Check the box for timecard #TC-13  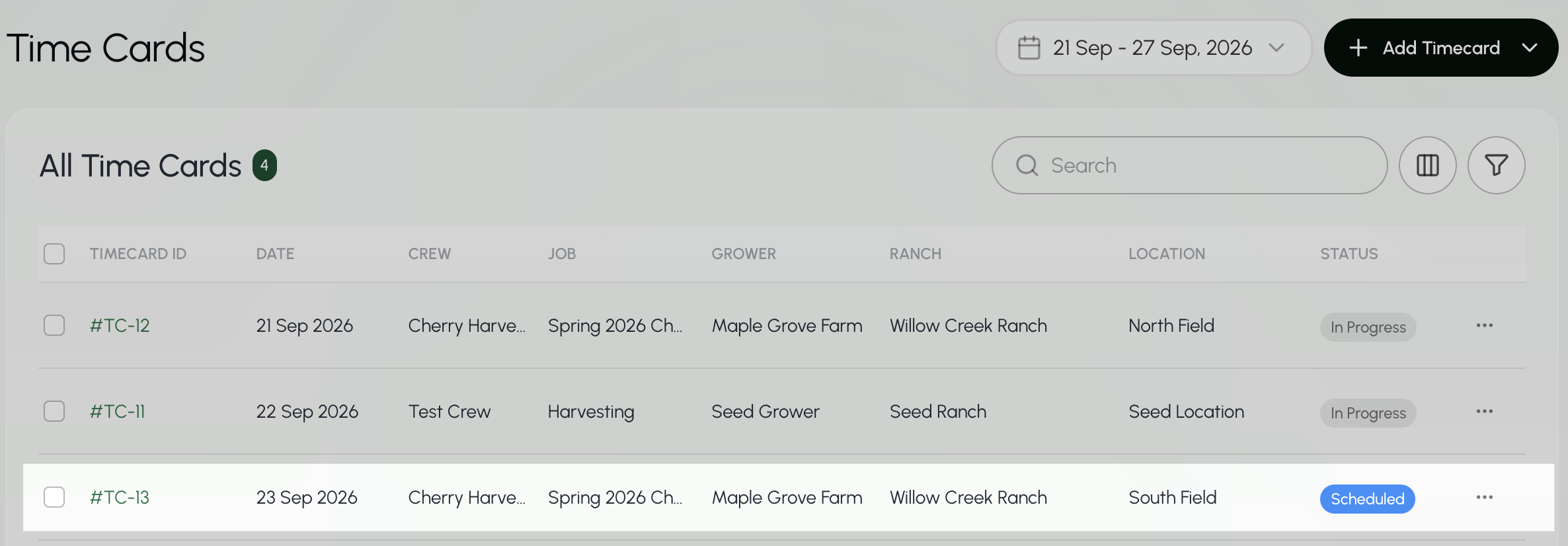click(x=54, y=497)
